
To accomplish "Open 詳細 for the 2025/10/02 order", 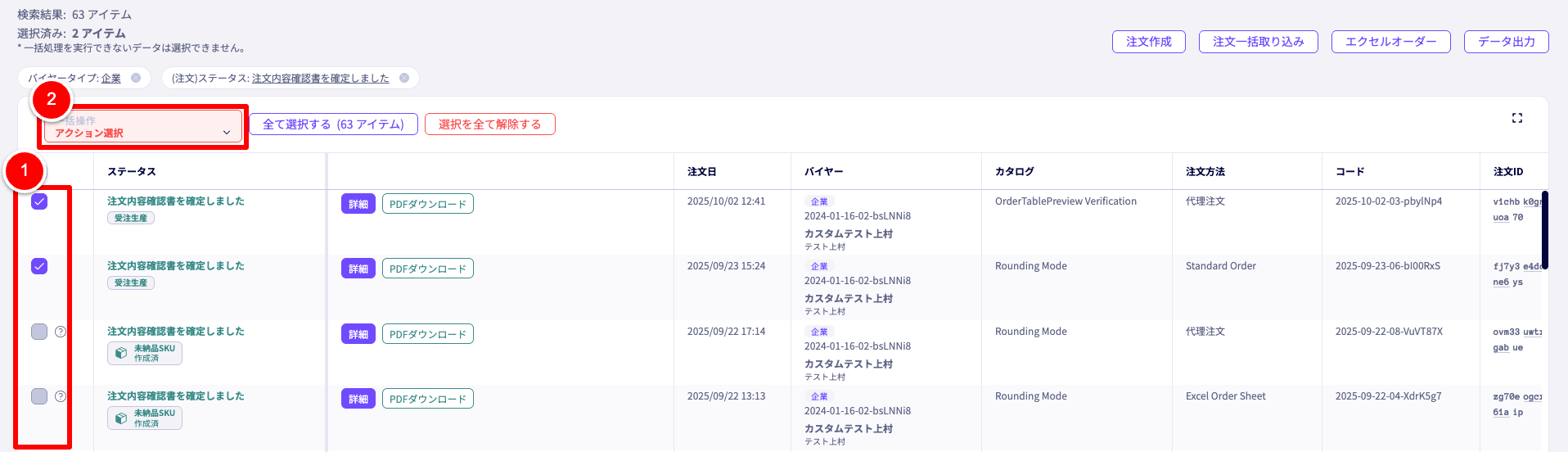I will point(358,204).
